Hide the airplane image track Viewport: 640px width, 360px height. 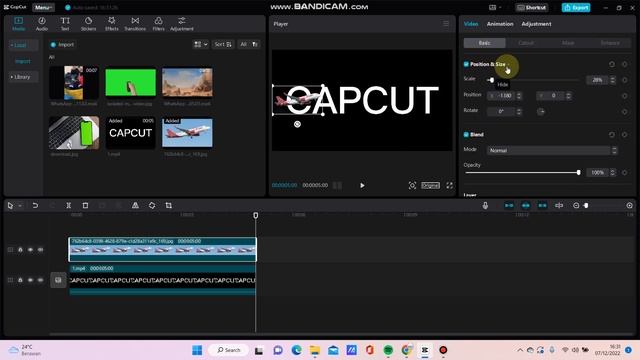click(30, 249)
